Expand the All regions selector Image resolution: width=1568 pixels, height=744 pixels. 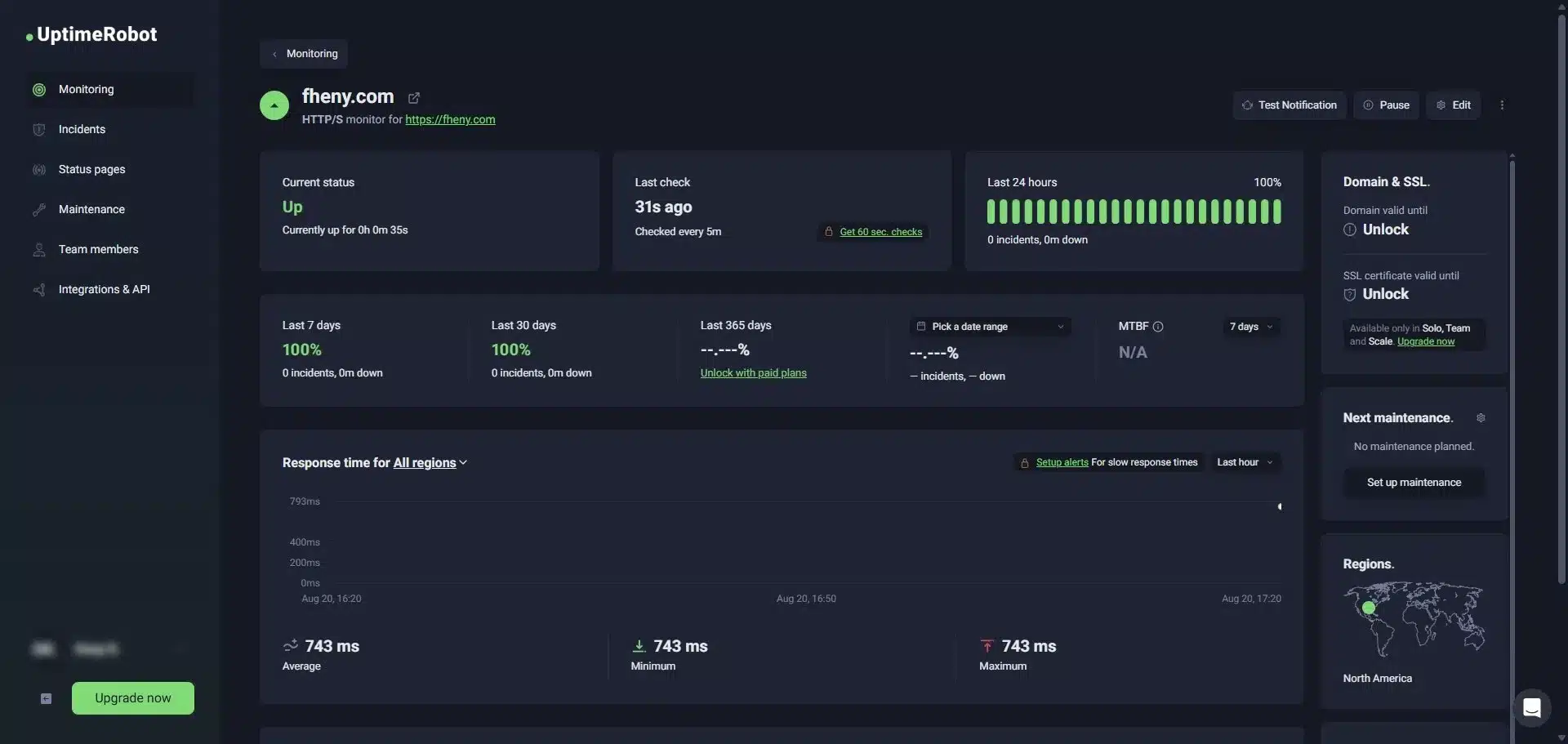(x=430, y=463)
